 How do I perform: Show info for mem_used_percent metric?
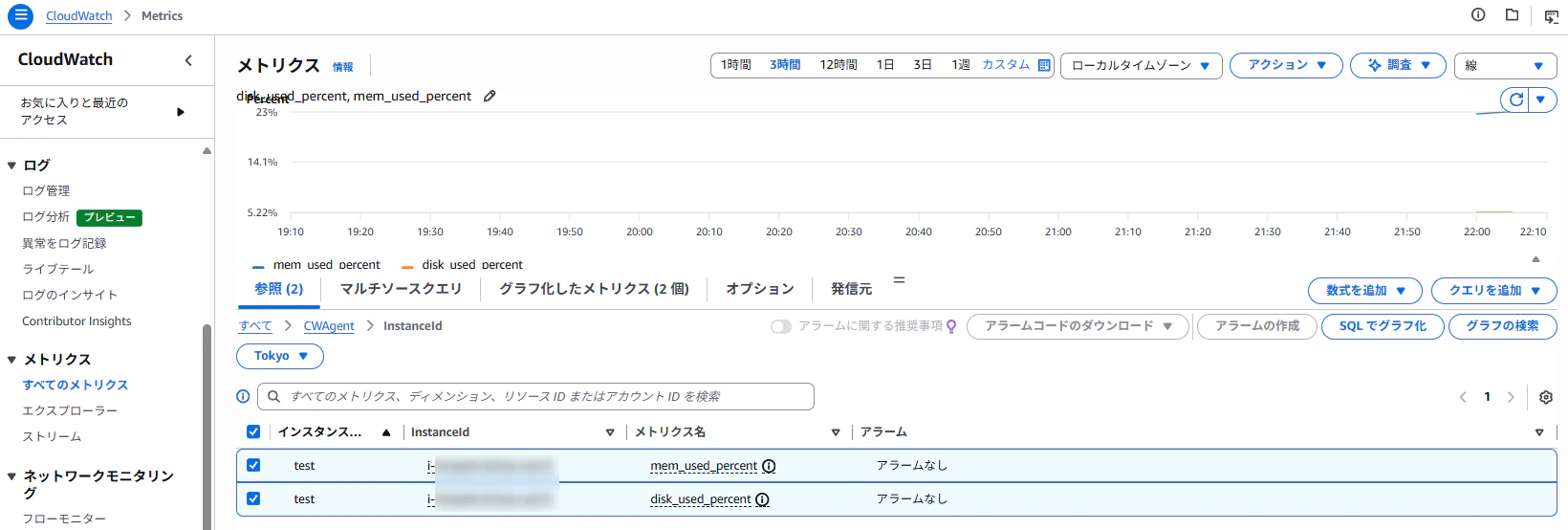click(x=769, y=466)
